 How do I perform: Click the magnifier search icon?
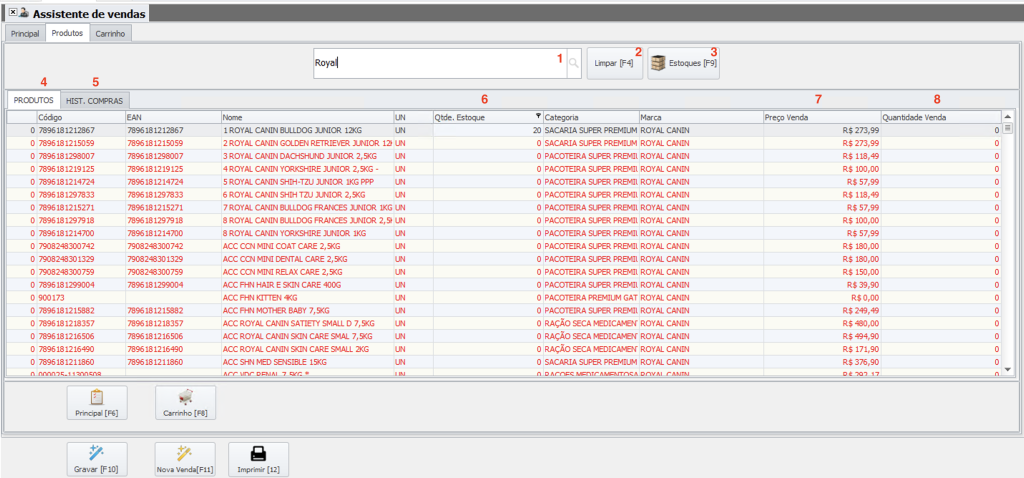tap(573, 63)
